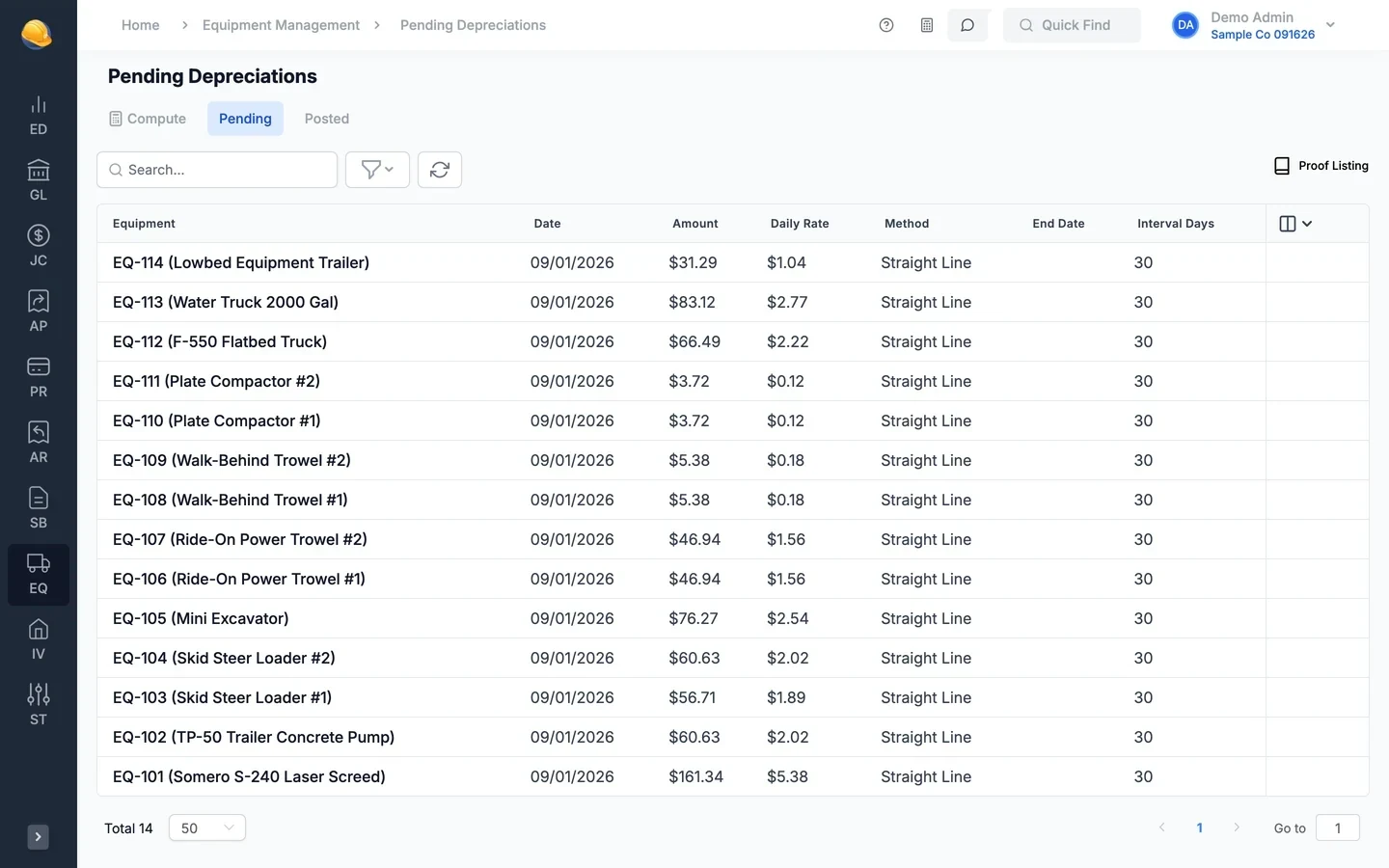Switch to the Posted tab
Image resolution: width=1389 pixels, height=868 pixels.
coord(327,119)
